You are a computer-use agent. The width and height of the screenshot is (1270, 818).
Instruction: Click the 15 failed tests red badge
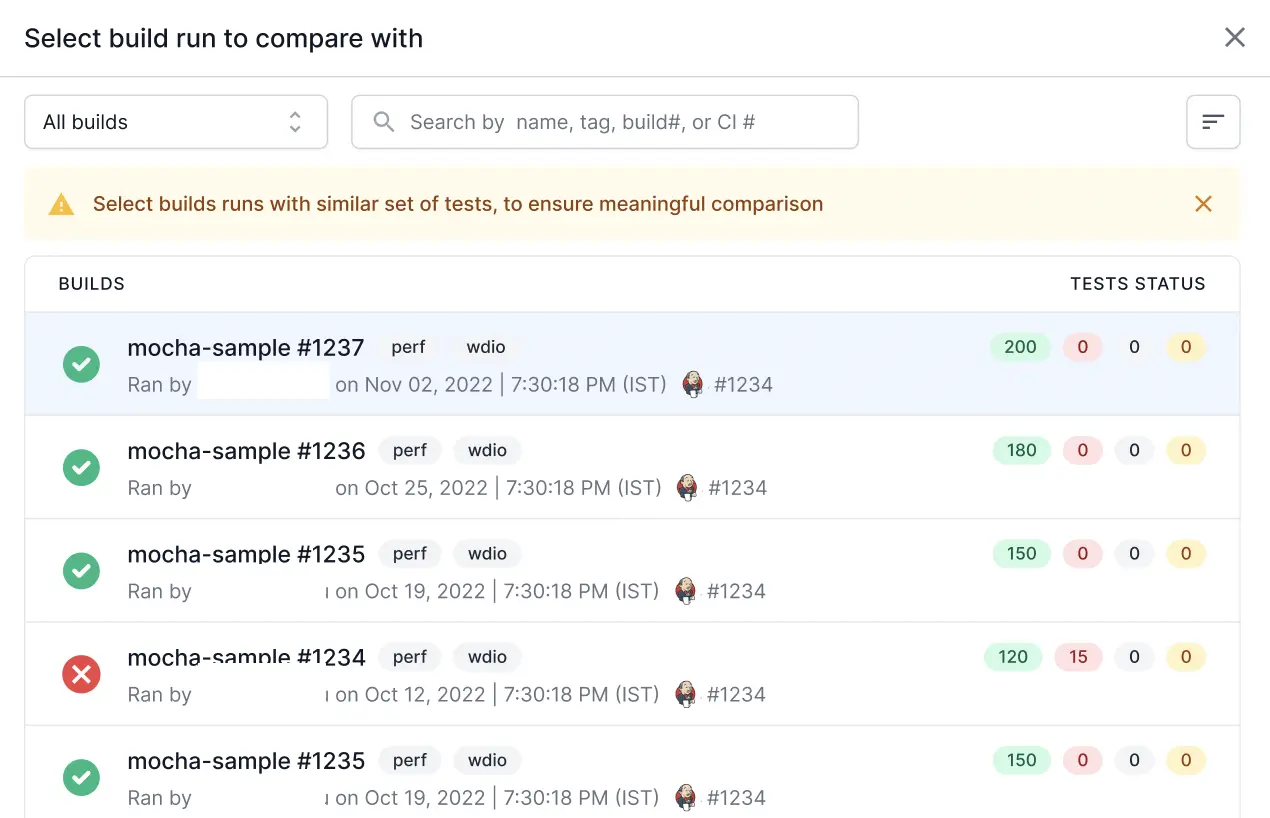click(x=1078, y=657)
